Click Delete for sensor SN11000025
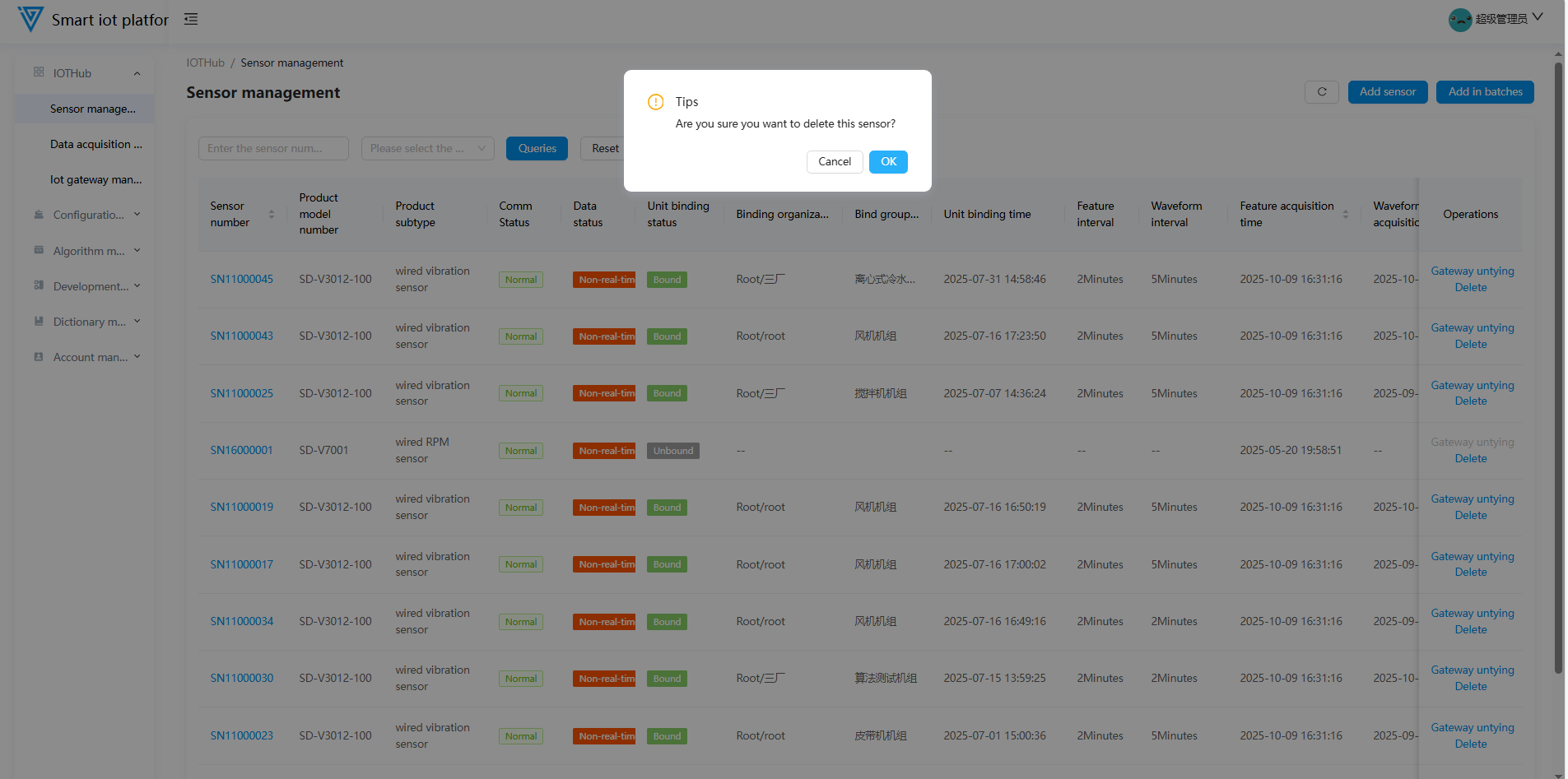Screen dimensions: 1568x779 click(1471, 401)
